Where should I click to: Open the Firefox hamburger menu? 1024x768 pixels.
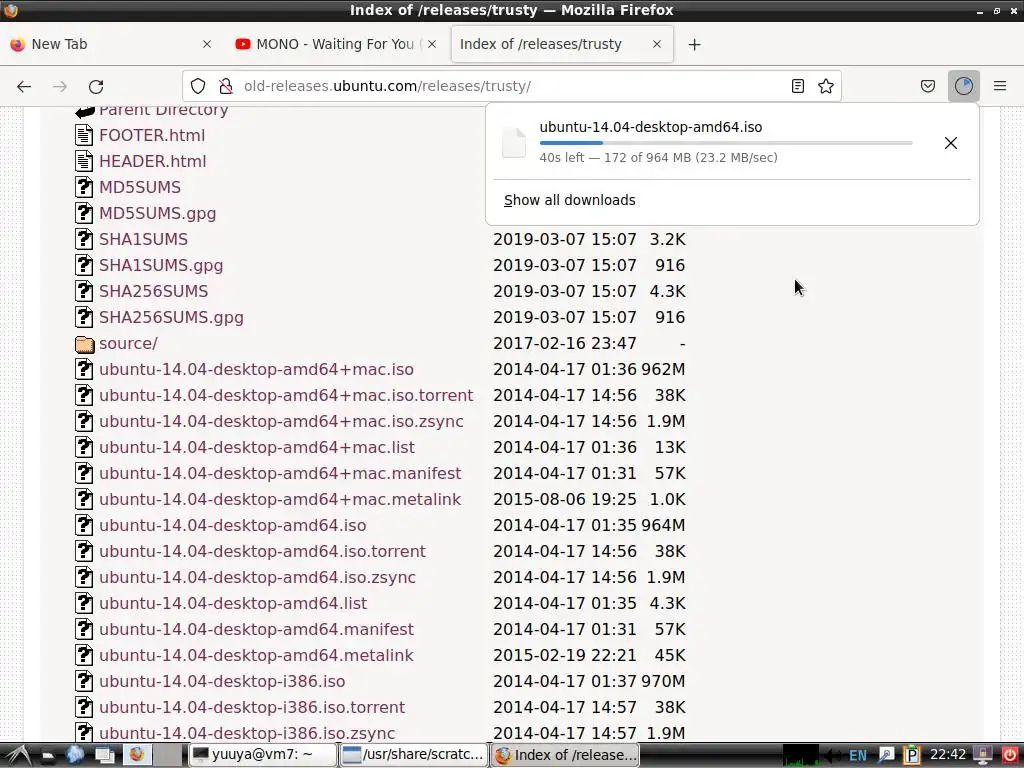(x=1000, y=86)
